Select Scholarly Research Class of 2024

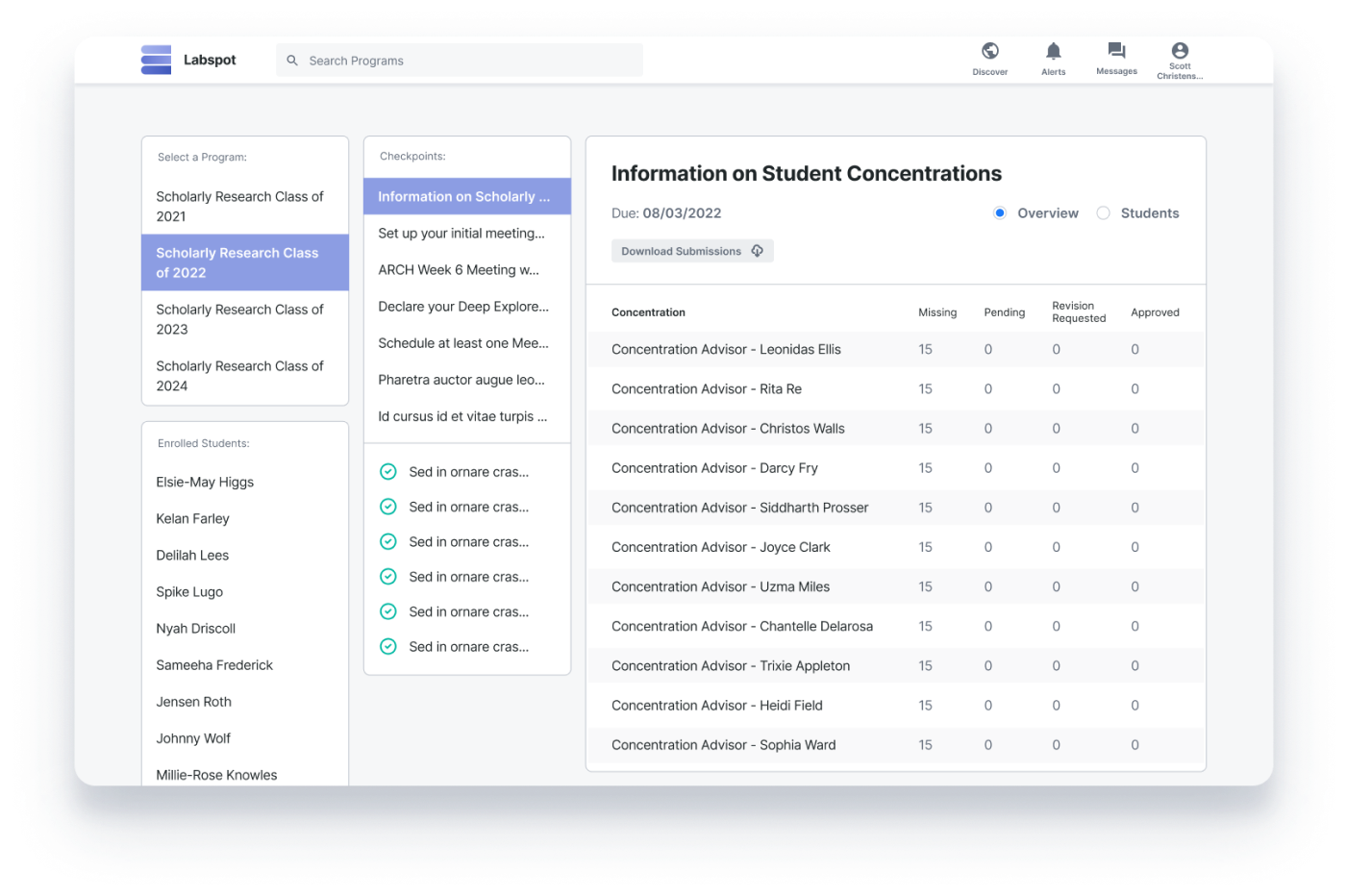[245, 376]
